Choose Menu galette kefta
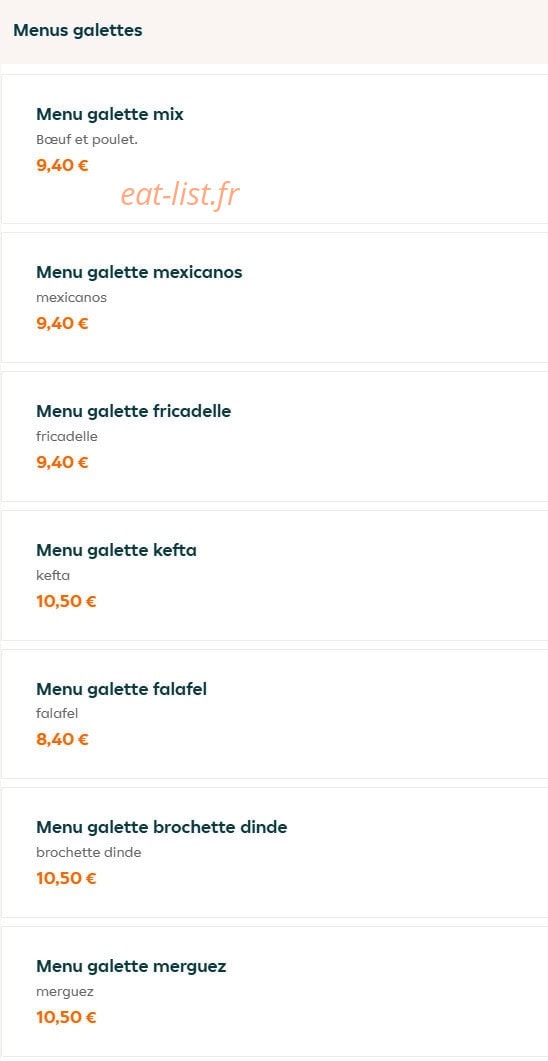The height and width of the screenshot is (1061, 548). tap(274, 575)
